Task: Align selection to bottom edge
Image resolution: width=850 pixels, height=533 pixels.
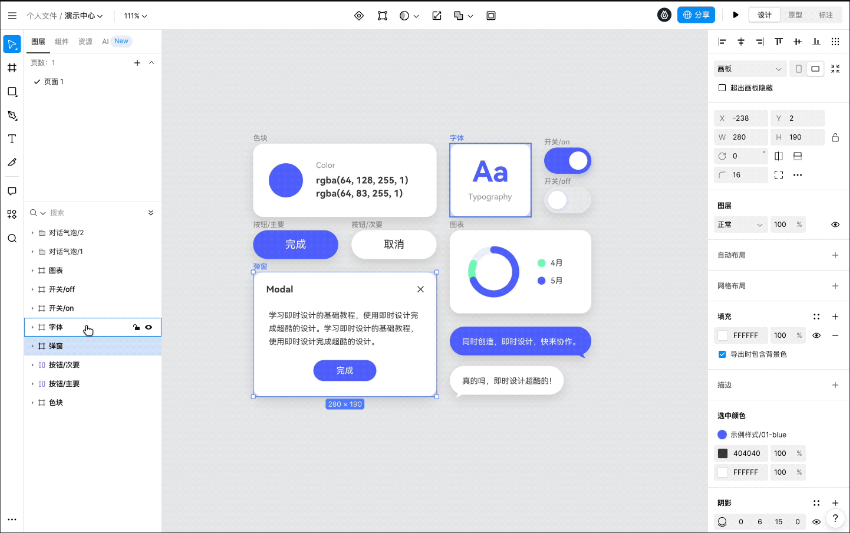Action: point(816,41)
